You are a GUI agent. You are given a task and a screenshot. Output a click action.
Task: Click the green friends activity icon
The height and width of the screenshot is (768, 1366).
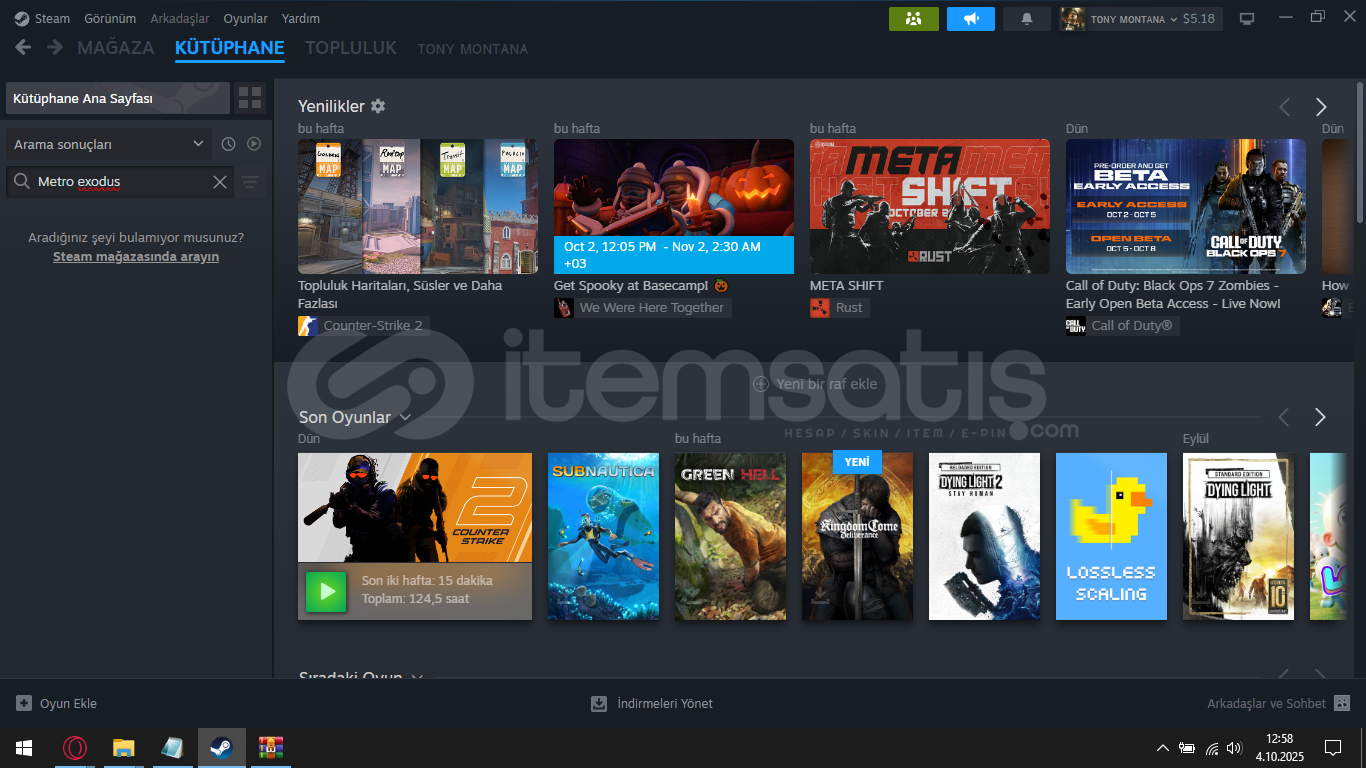[913, 19]
